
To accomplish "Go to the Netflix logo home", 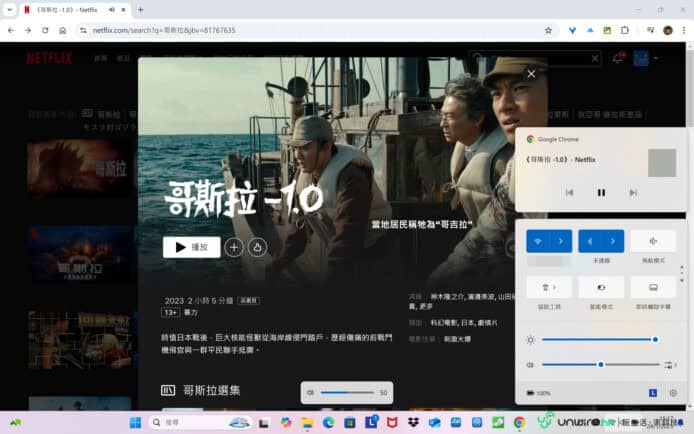I will coord(49,58).
